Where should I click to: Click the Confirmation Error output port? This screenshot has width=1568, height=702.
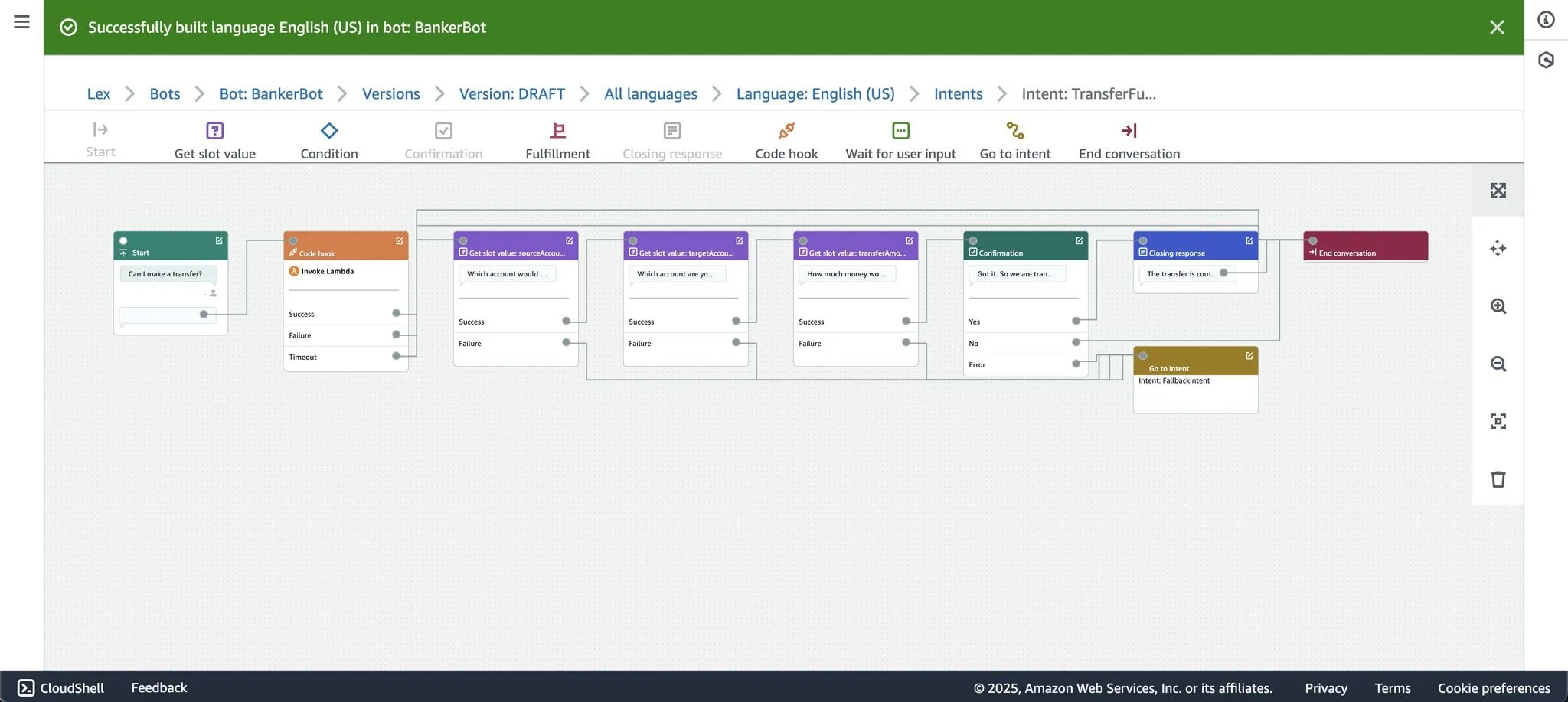click(1076, 364)
